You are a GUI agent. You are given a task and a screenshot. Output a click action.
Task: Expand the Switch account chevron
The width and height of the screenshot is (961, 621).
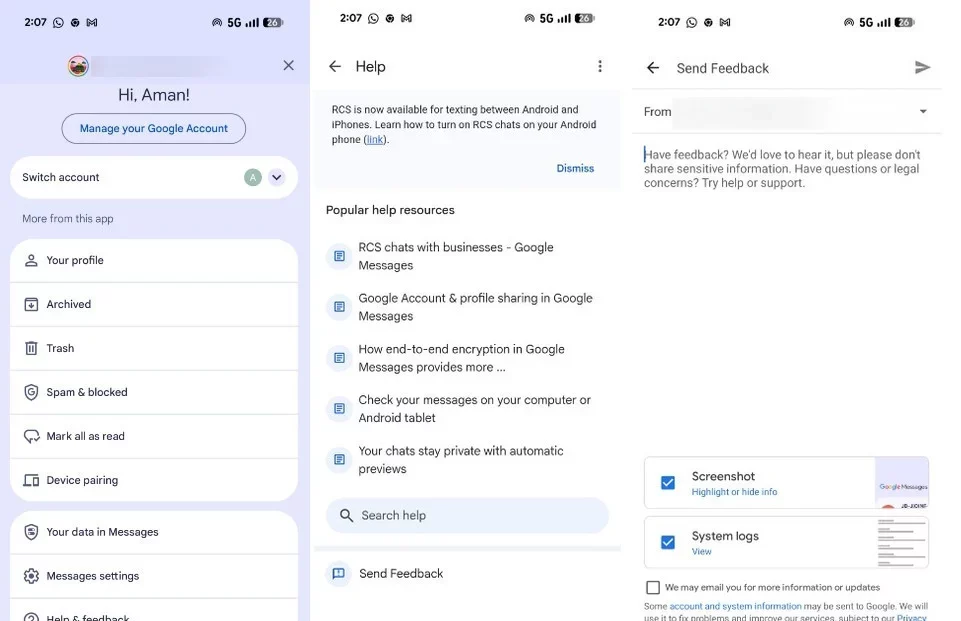pos(277,177)
